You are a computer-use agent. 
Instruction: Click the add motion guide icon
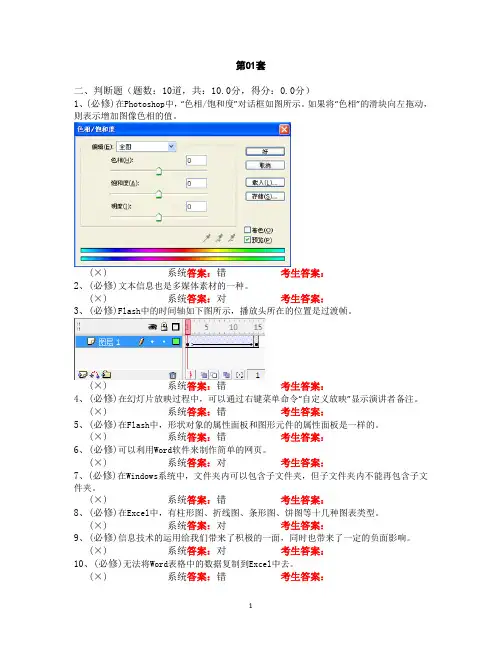(95, 375)
